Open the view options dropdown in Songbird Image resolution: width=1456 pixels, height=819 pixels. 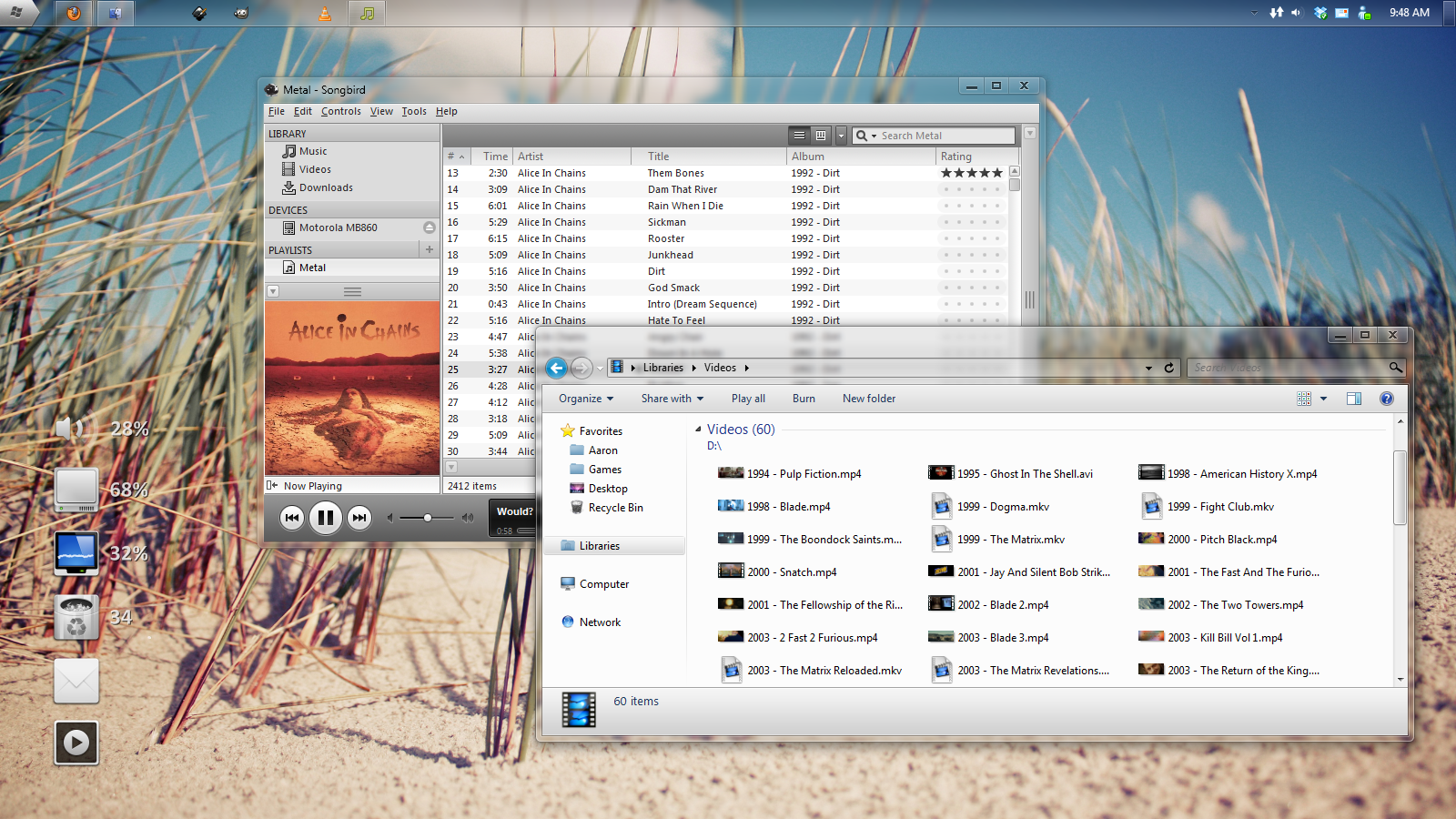coord(841,136)
